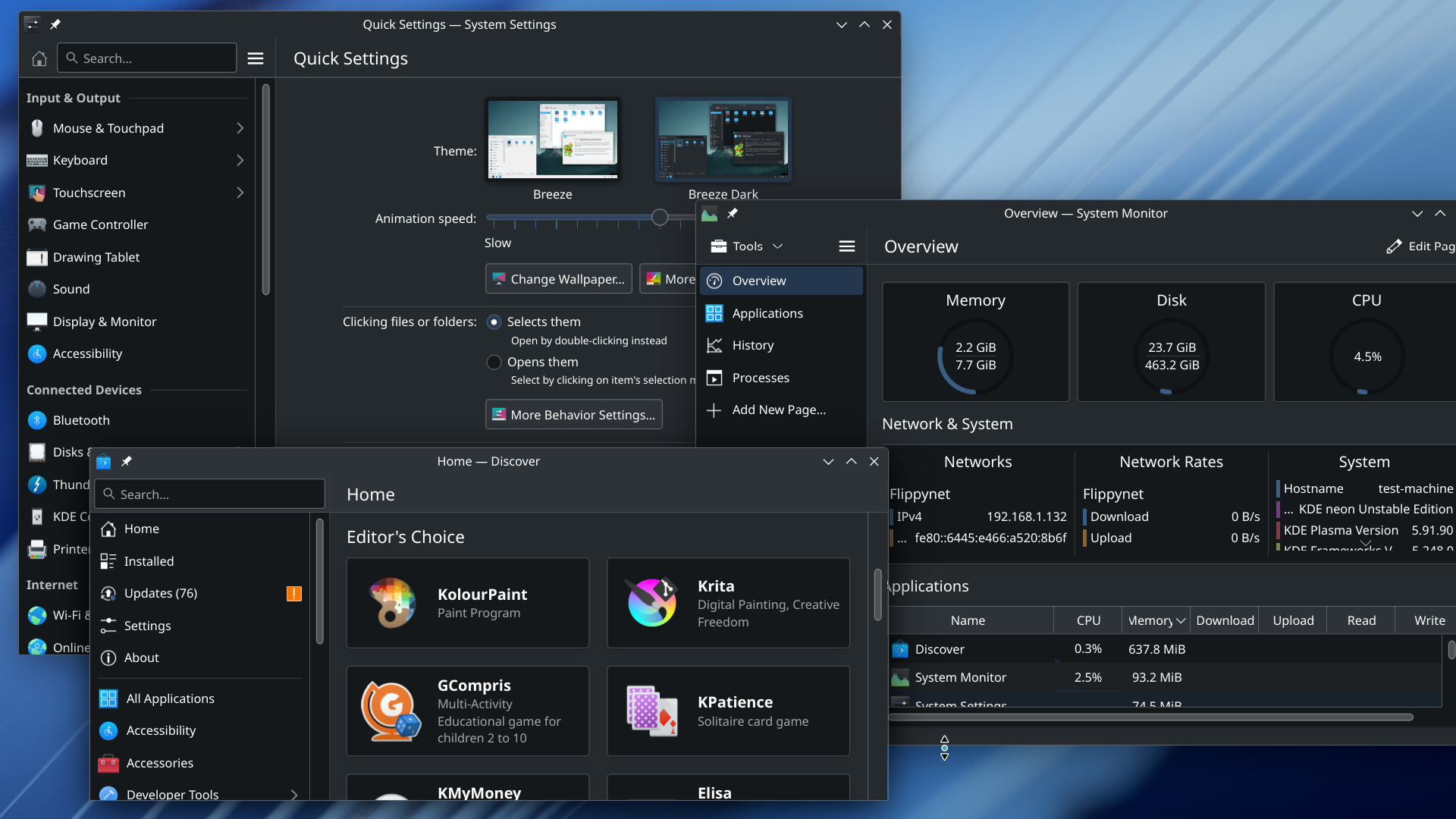Click the System Monitor row in applications table

[1165, 678]
